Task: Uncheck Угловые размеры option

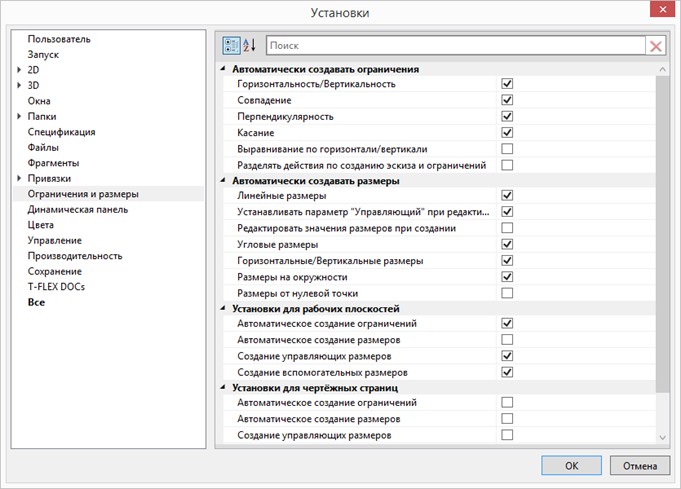Action: [507, 244]
